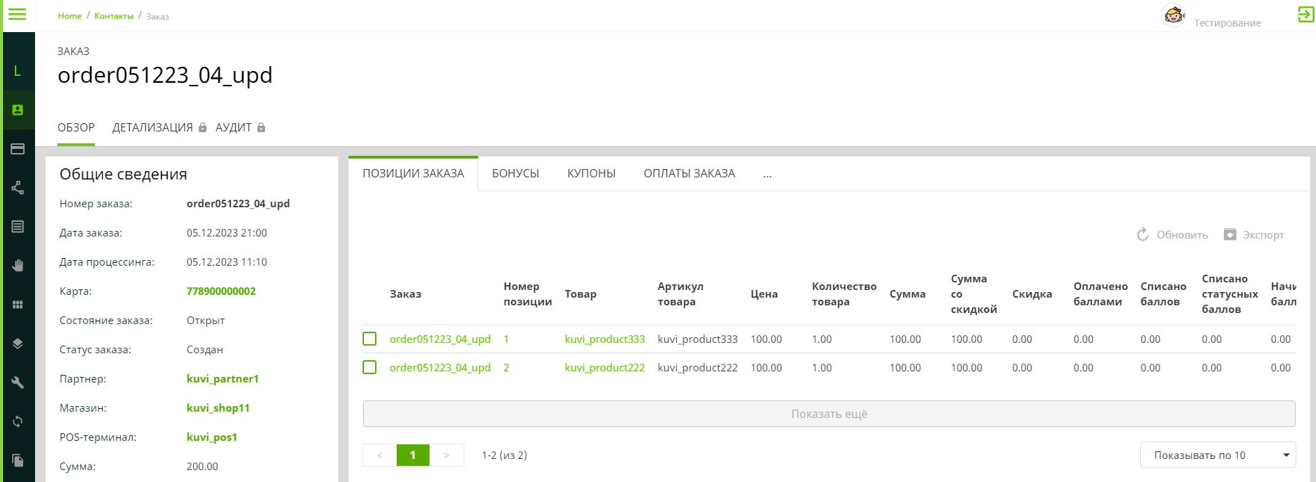Open the "Показывать по 10" dropdown
This screenshot has width=1316, height=482.
tap(1217, 455)
